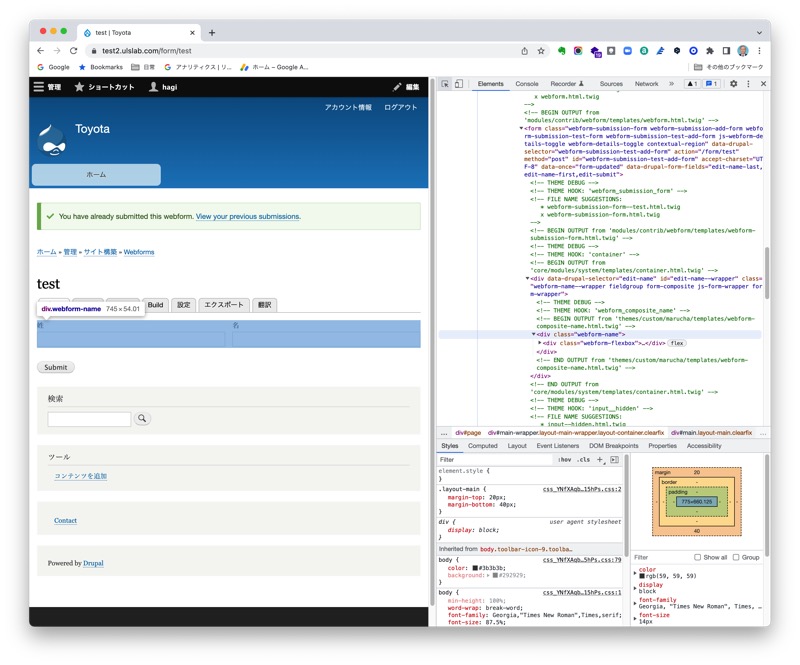Click the blue issues counter badge

click(x=712, y=84)
